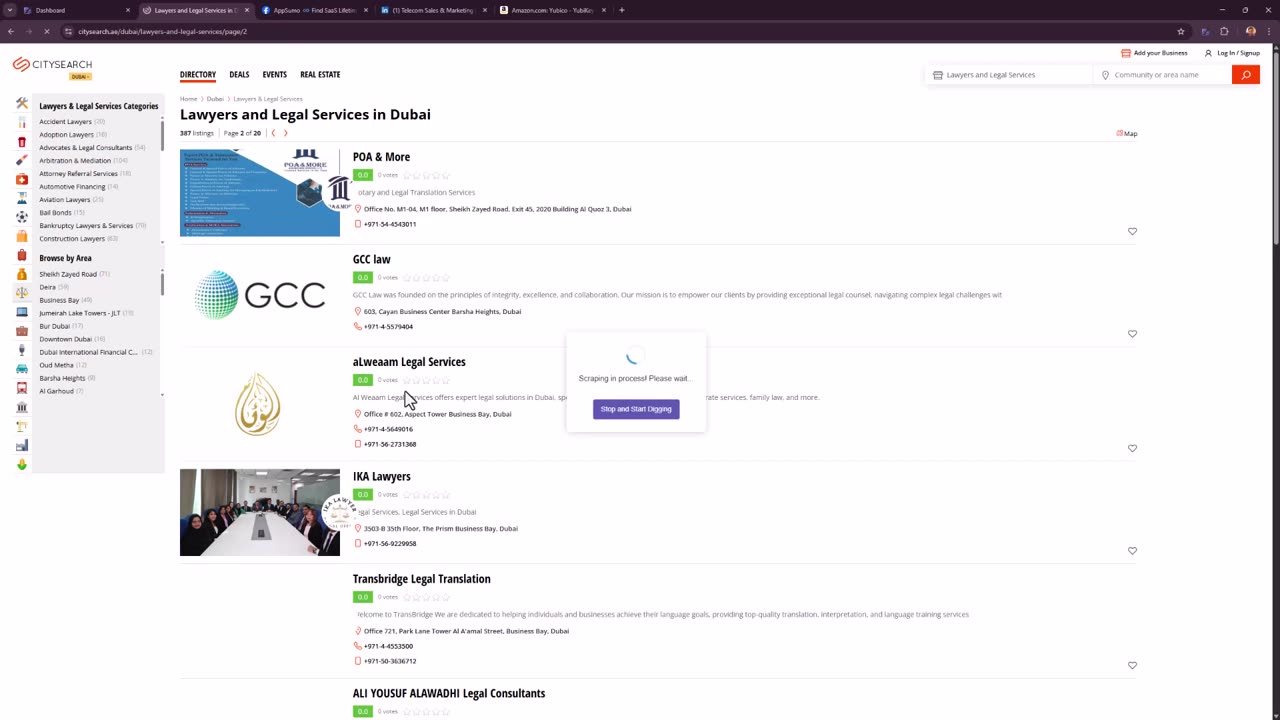1280x720 pixels.
Task: Click the laptop computers sidebar icon
Action: click(x=22, y=312)
